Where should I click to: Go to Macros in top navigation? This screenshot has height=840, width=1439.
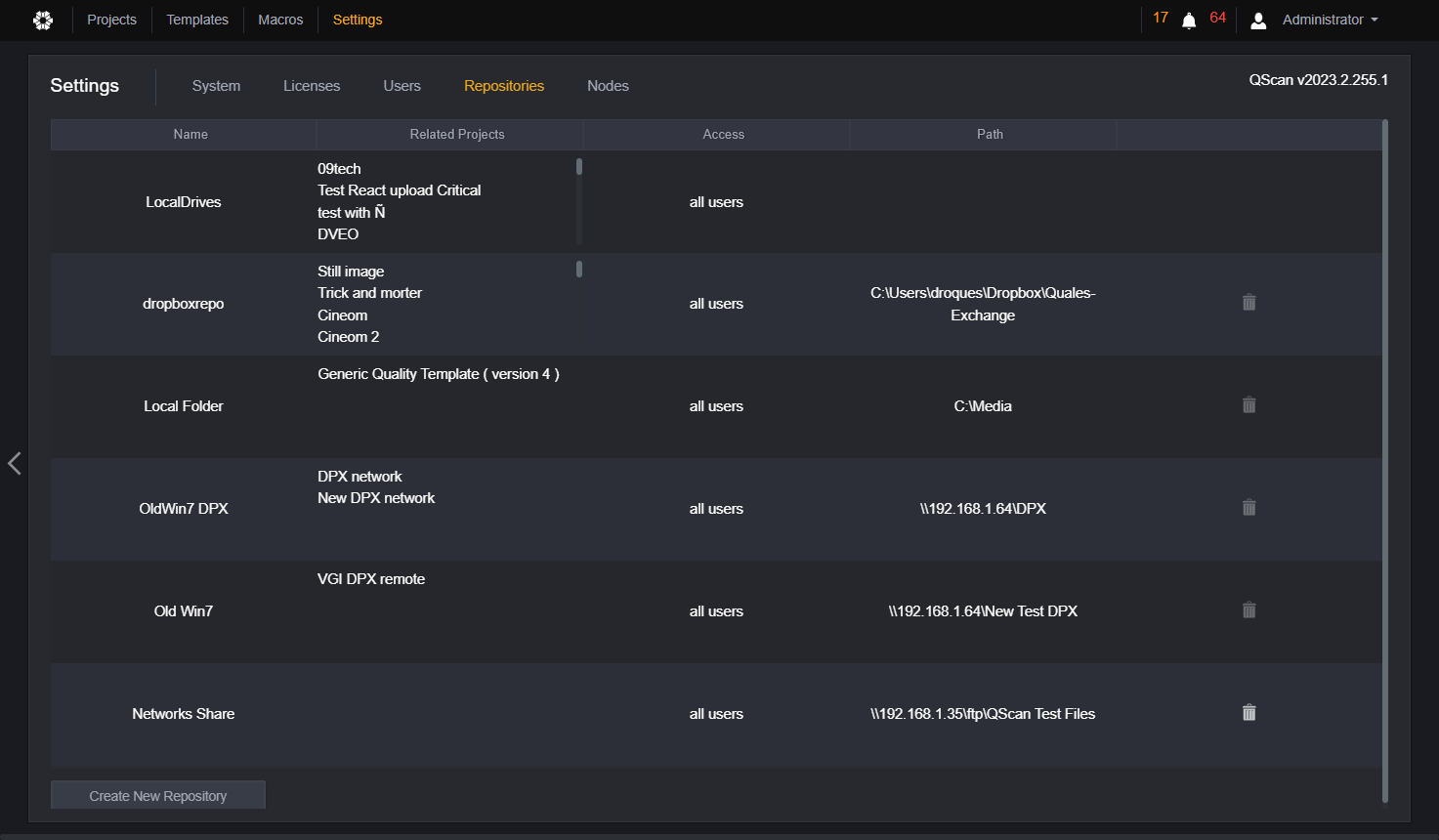pyautogui.click(x=280, y=20)
